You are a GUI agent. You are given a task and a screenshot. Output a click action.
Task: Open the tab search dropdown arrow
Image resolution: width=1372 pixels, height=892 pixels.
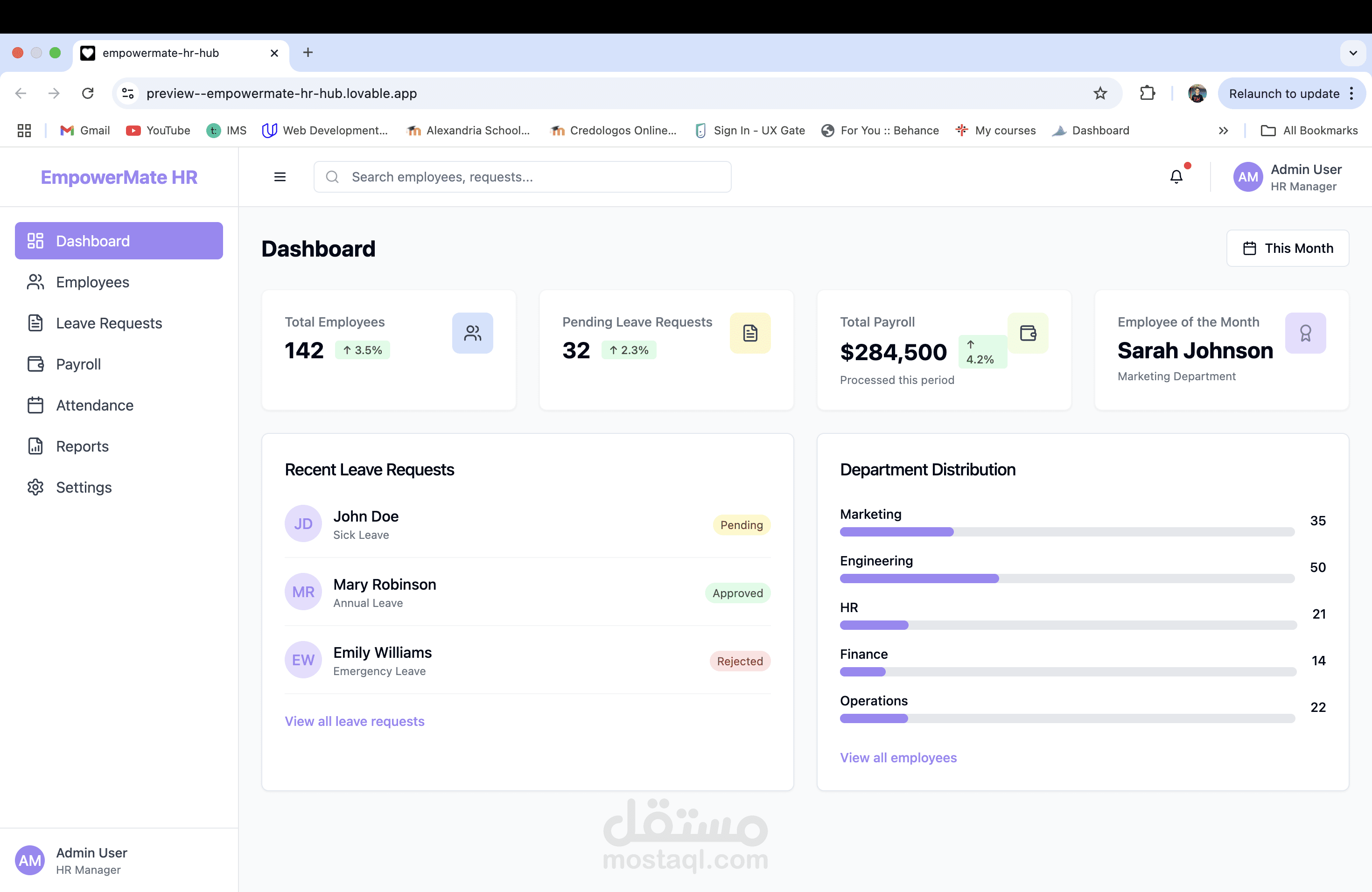(1353, 52)
